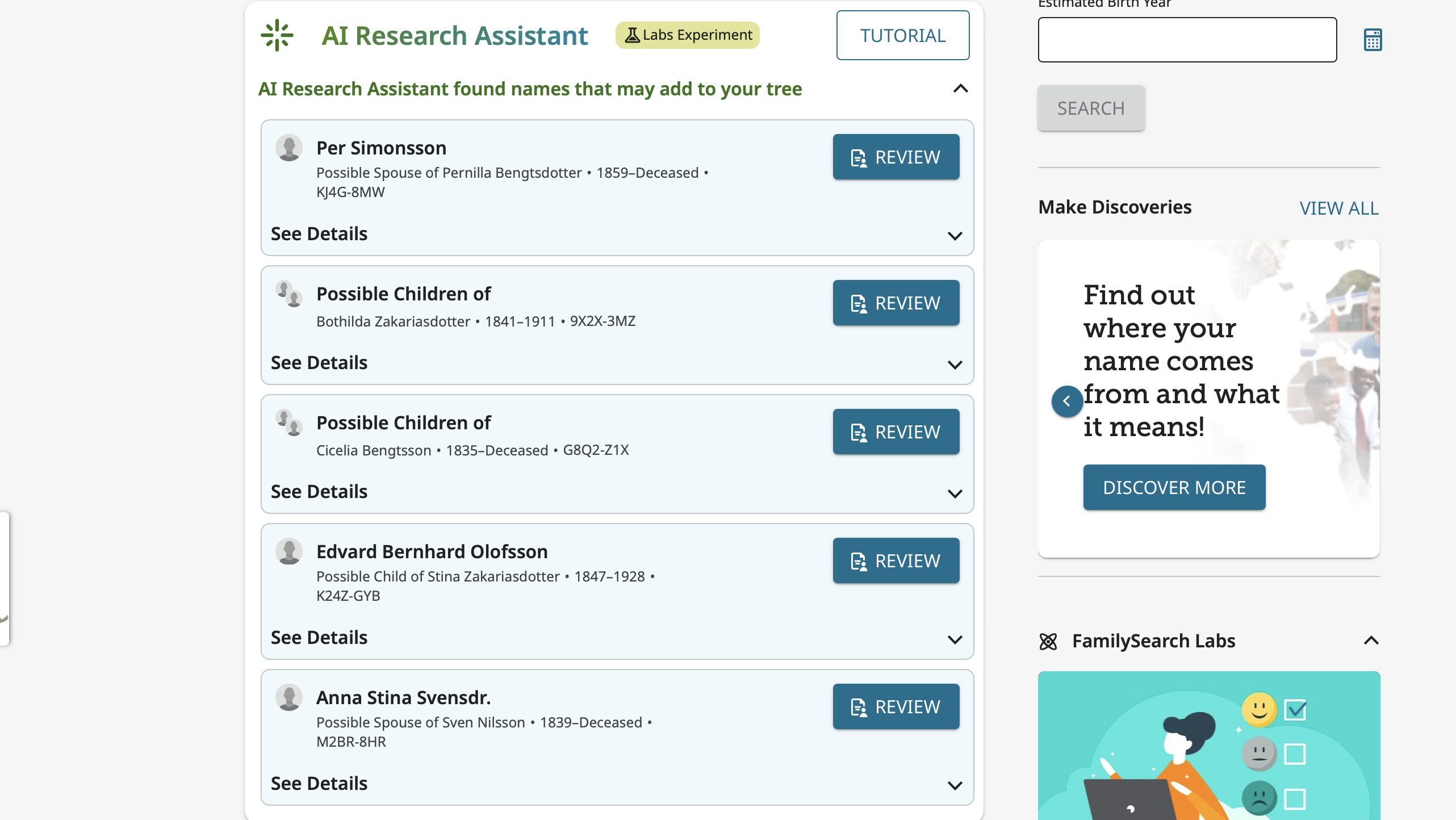The width and height of the screenshot is (1456, 820).
Task: Click Per Simonsson's profile avatar
Action: [x=290, y=148]
